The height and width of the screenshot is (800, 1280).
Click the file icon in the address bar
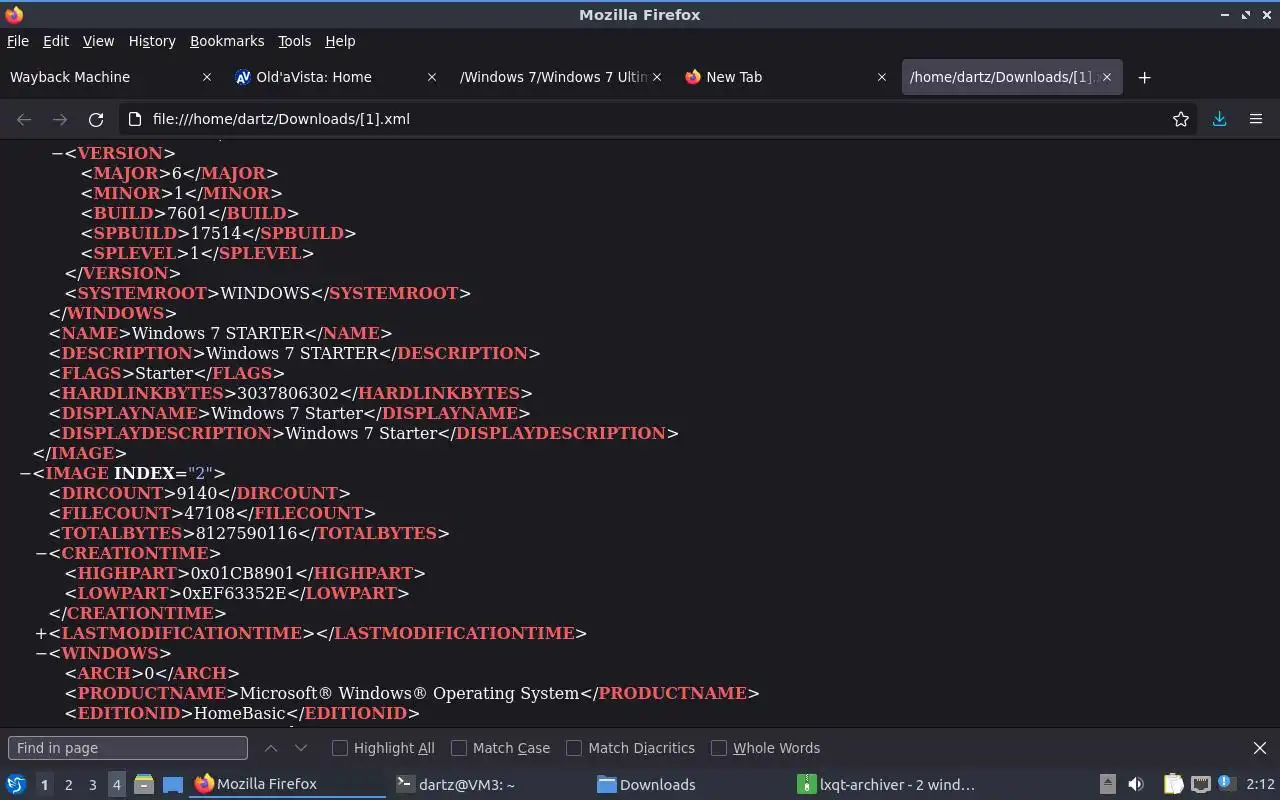[x=135, y=119]
